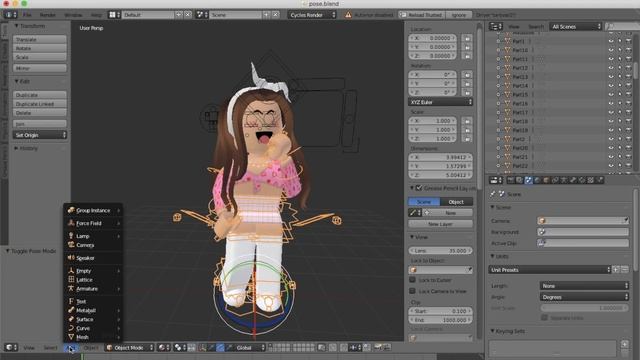Toggle Separate Units checkbox
The height and width of the screenshot is (360, 640).
pyautogui.click(x=544, y=317)
